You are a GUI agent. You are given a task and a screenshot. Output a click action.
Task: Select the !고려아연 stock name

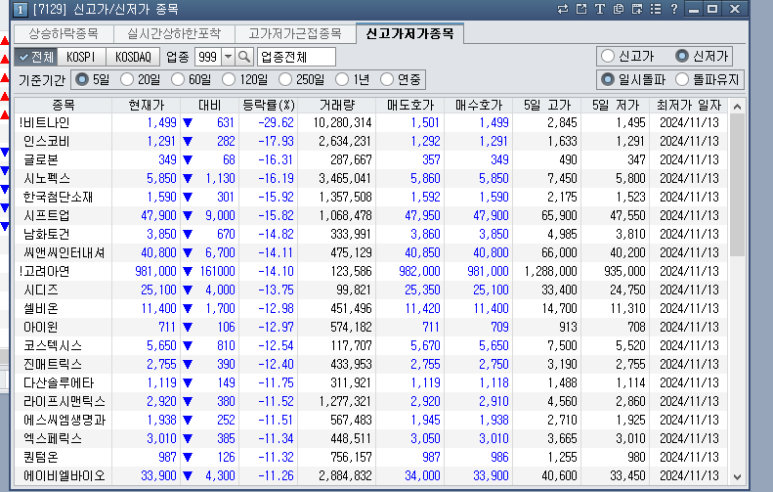[x=44, y=271]
